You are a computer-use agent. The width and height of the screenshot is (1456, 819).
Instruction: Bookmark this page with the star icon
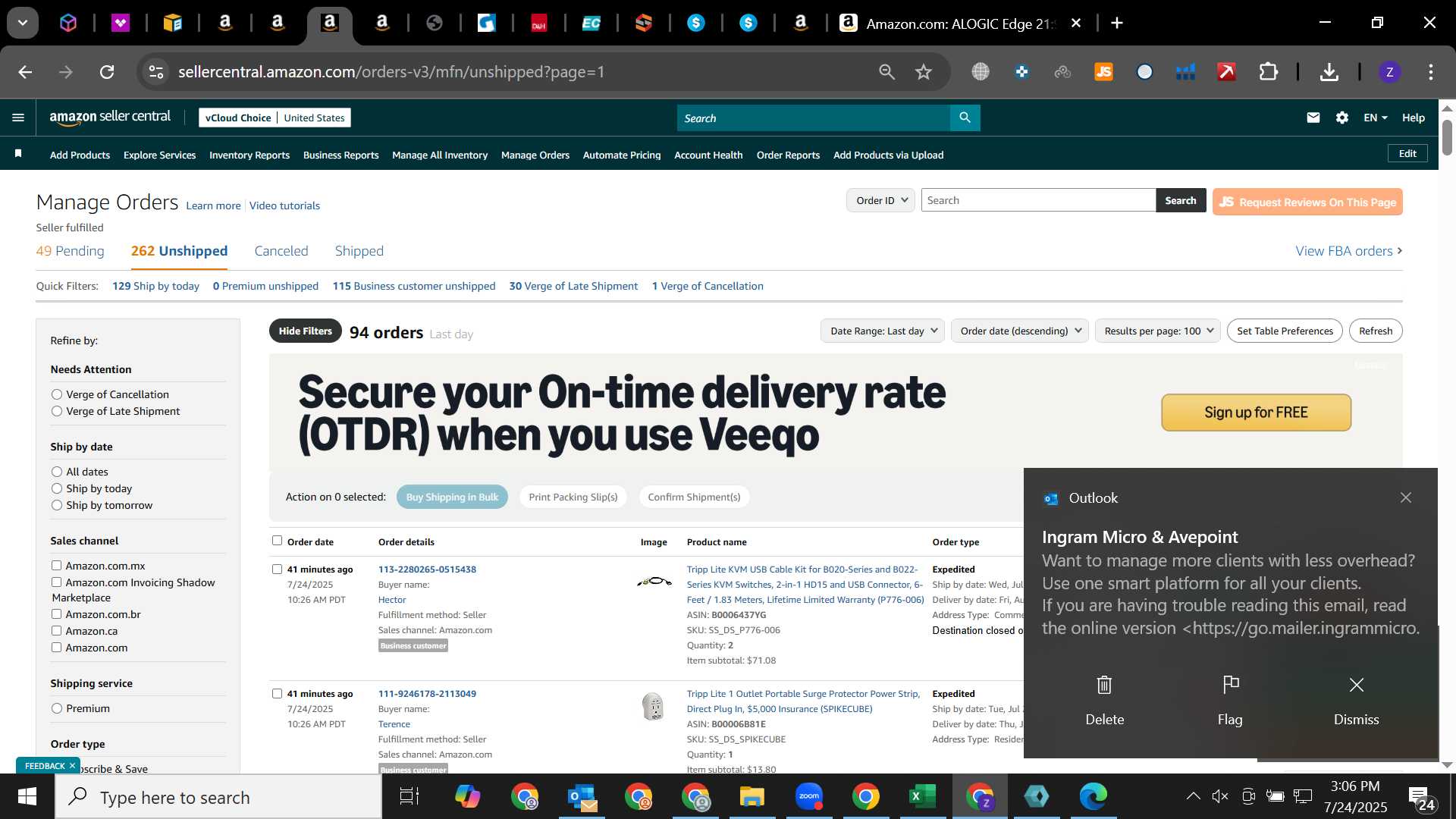pyautogui.click(x=923, y=72)
